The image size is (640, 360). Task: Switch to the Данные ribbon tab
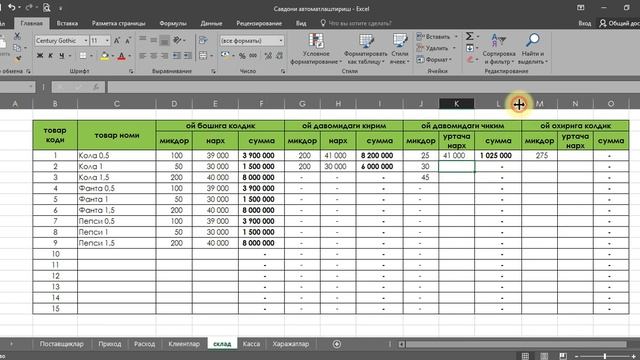coord(211,23)
